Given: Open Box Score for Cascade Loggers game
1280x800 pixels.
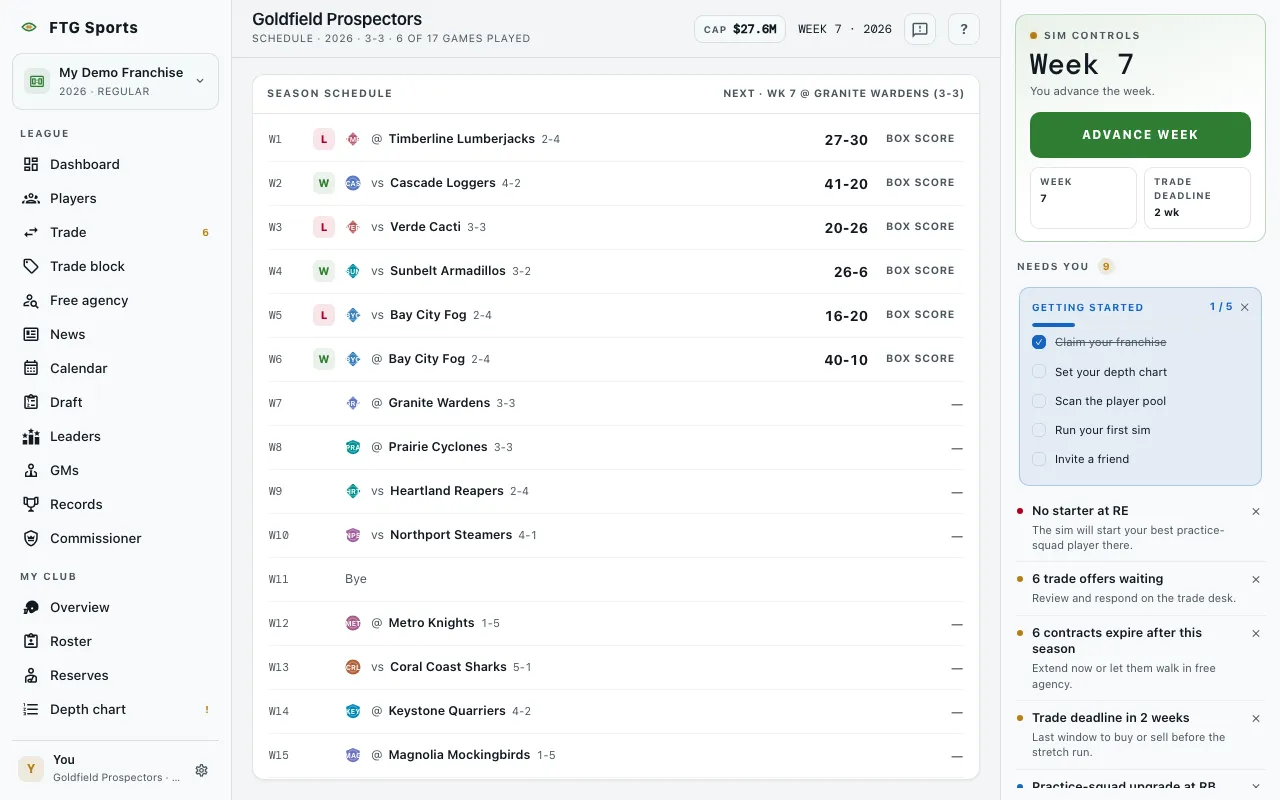Looking at the screenshot, I should coord(920,183).
